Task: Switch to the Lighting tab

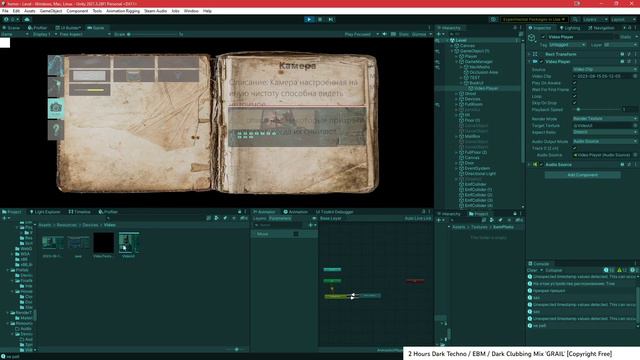Action: pos(570,28)
